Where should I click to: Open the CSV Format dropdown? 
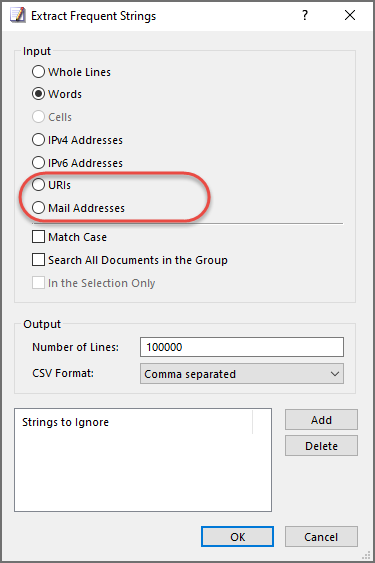click(242, 374)
